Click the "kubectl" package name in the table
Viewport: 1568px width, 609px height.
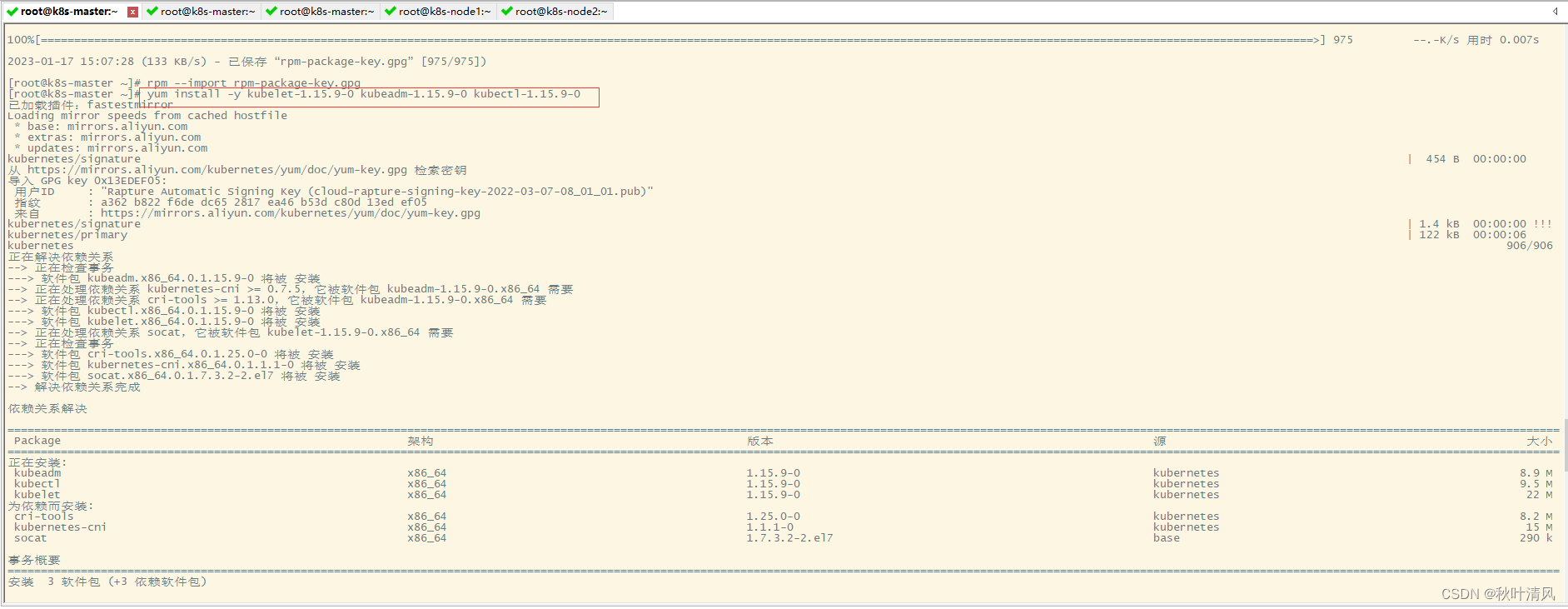point(37,484)
